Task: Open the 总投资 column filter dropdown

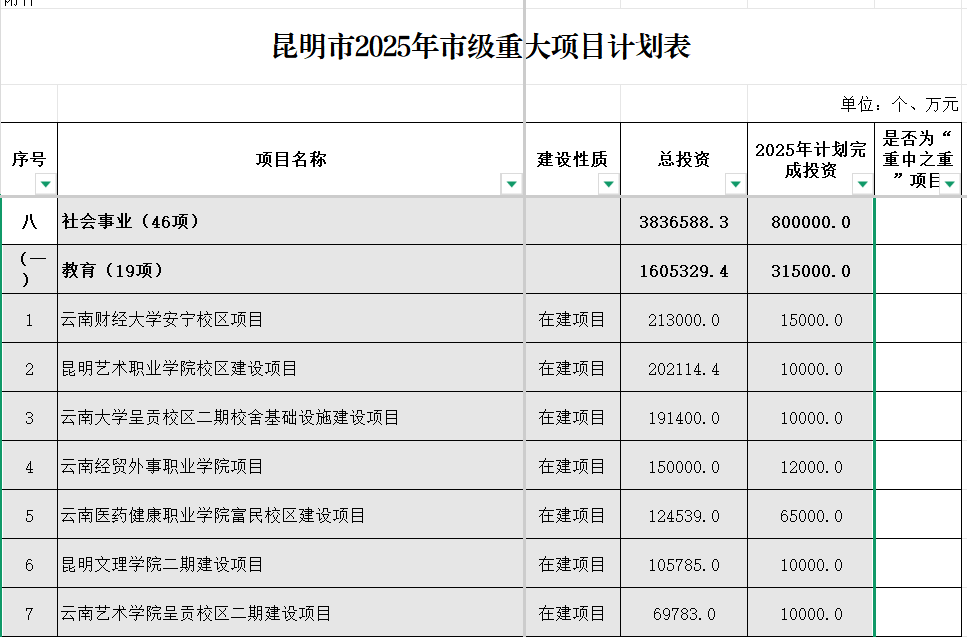Action: click(x=735, y=184)
